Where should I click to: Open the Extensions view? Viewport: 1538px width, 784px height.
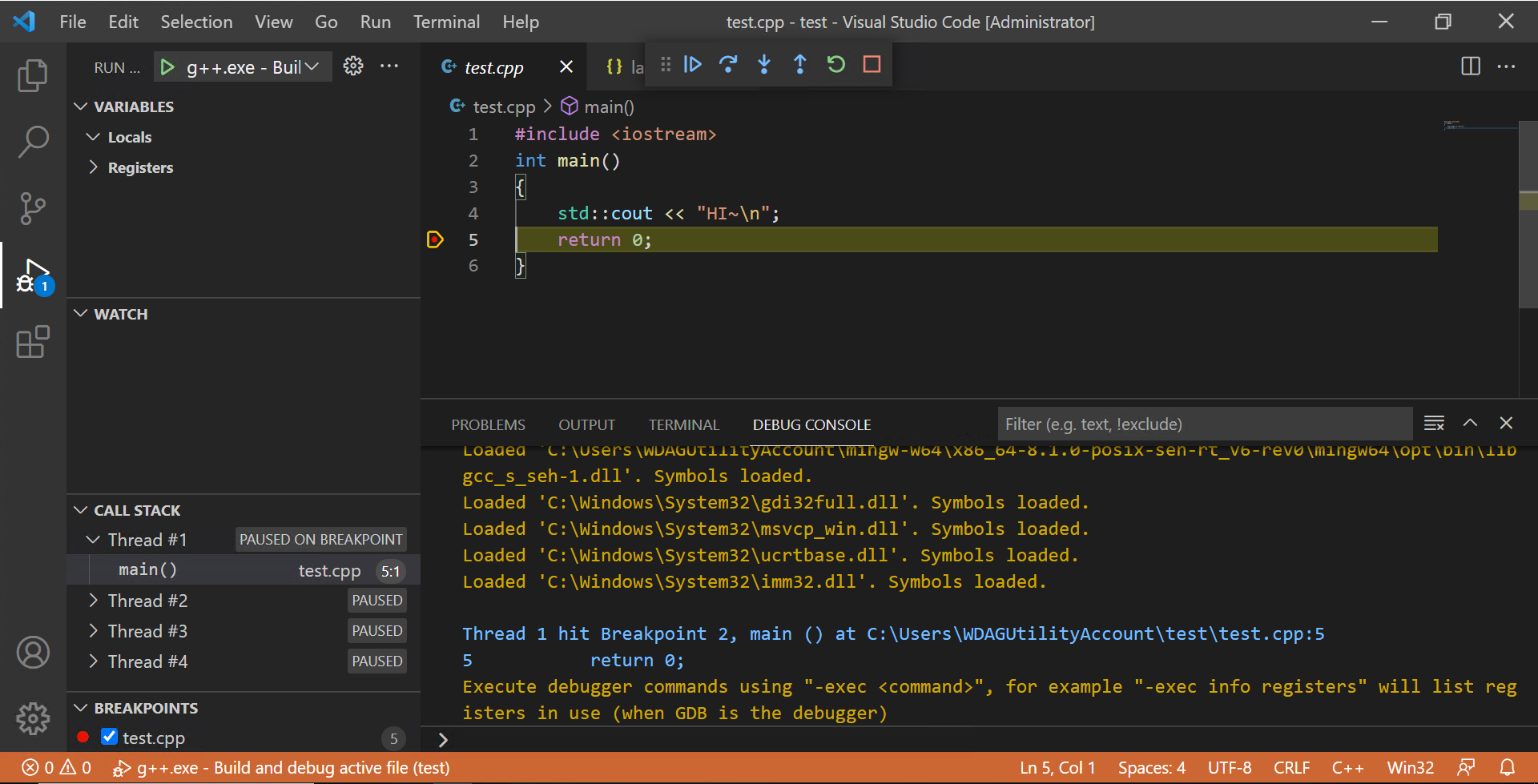[33, 342]
